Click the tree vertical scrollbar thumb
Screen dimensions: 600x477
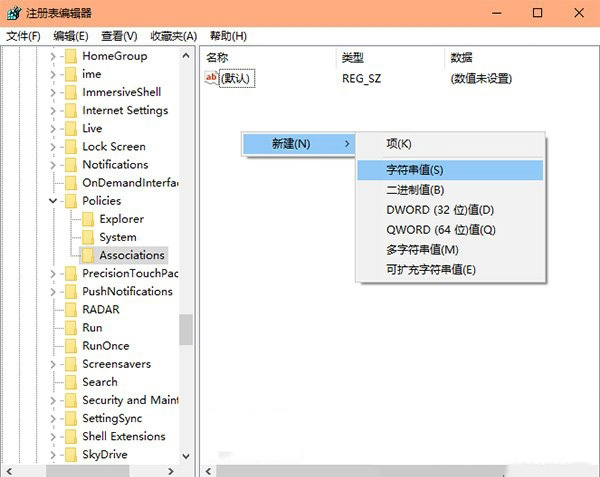click(186, 329)
